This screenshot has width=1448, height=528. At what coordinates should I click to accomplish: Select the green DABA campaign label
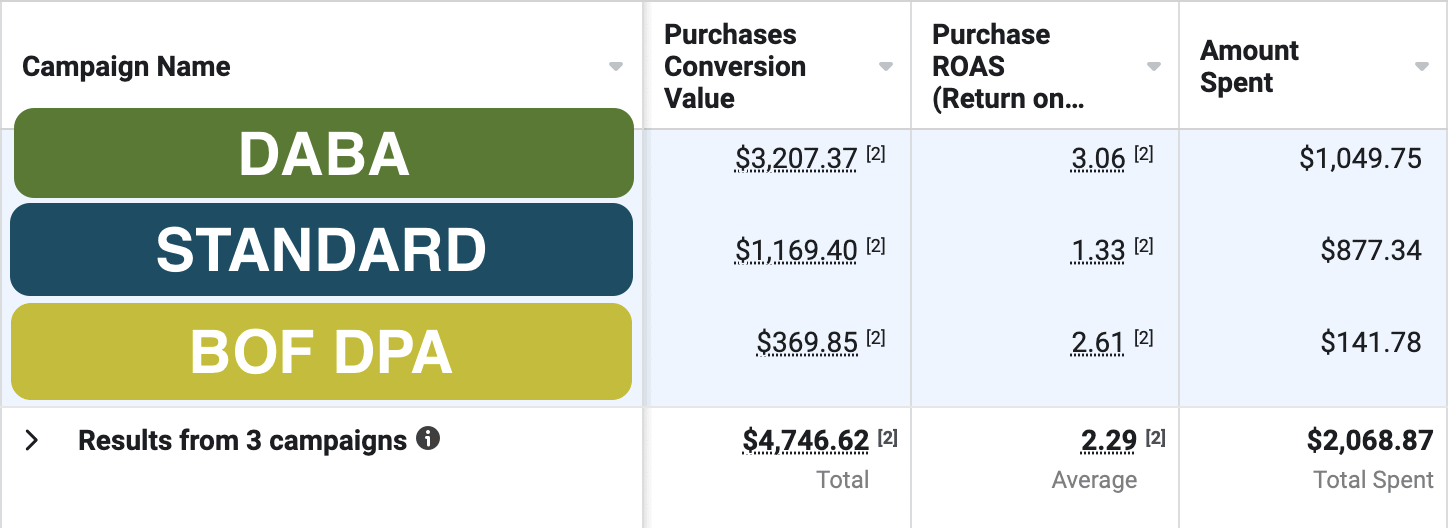point(324,154)
